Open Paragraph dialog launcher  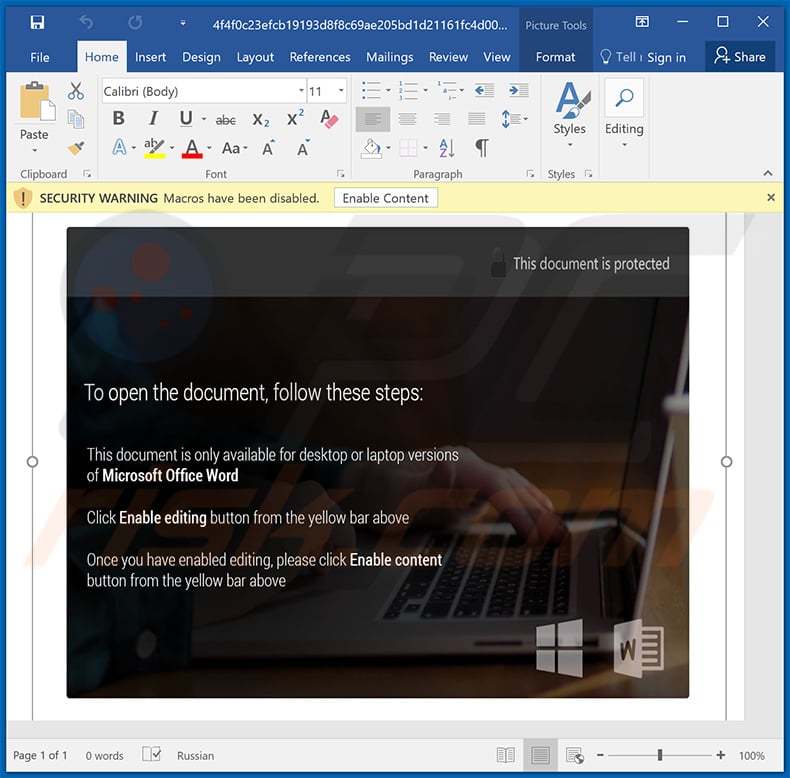[x=530, y=174]
